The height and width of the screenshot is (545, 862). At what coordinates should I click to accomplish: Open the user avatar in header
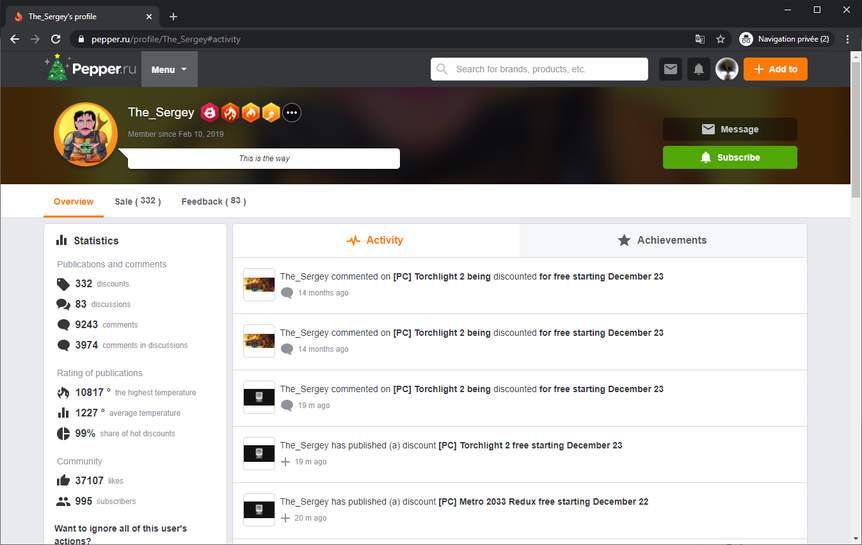[727, 69]
